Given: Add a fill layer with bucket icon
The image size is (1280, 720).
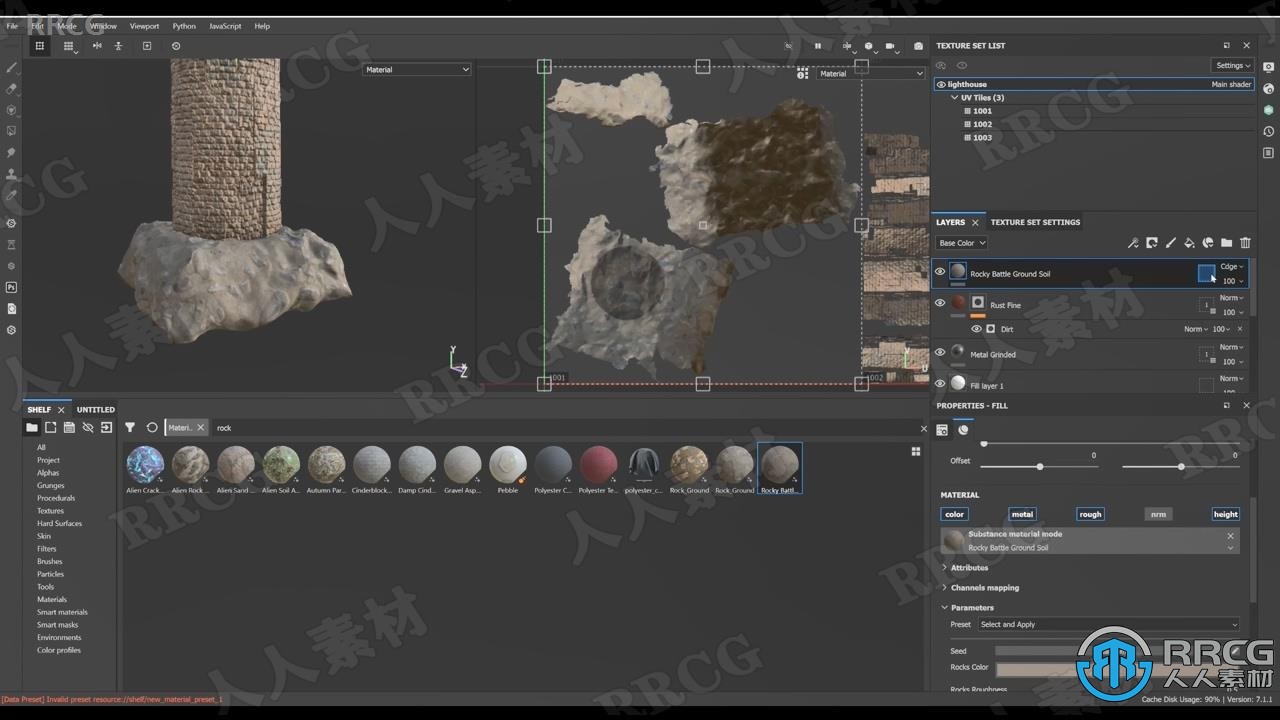Looking at the screenshot, I should (x=1189, y=243).
